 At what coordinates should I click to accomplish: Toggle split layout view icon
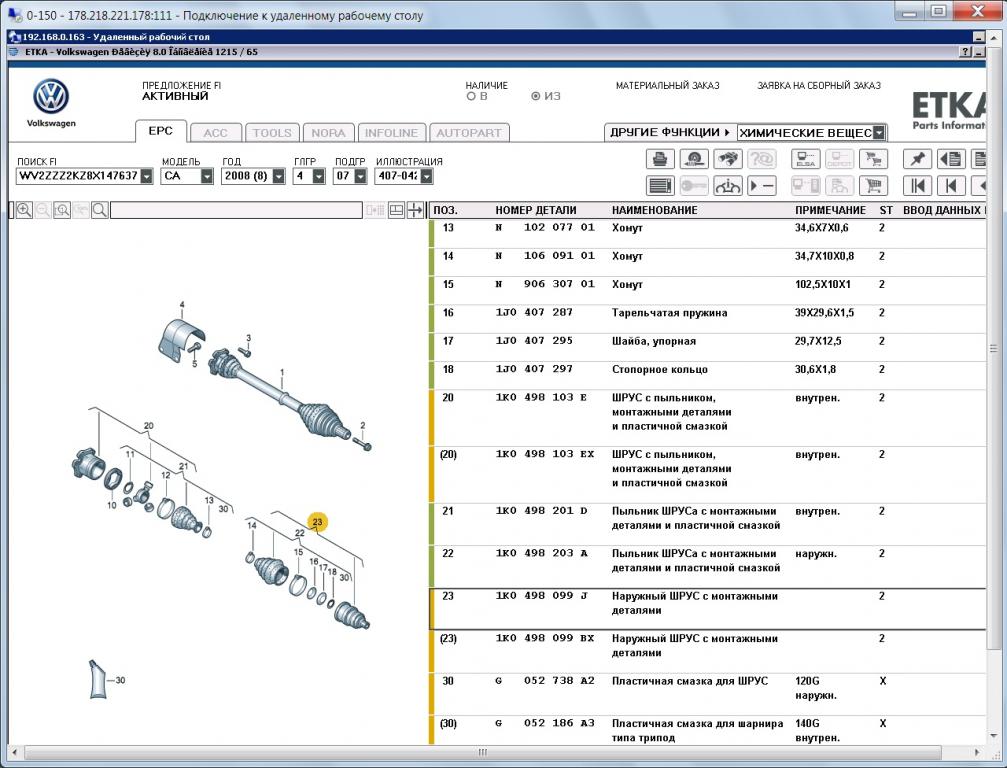[396, 210]
